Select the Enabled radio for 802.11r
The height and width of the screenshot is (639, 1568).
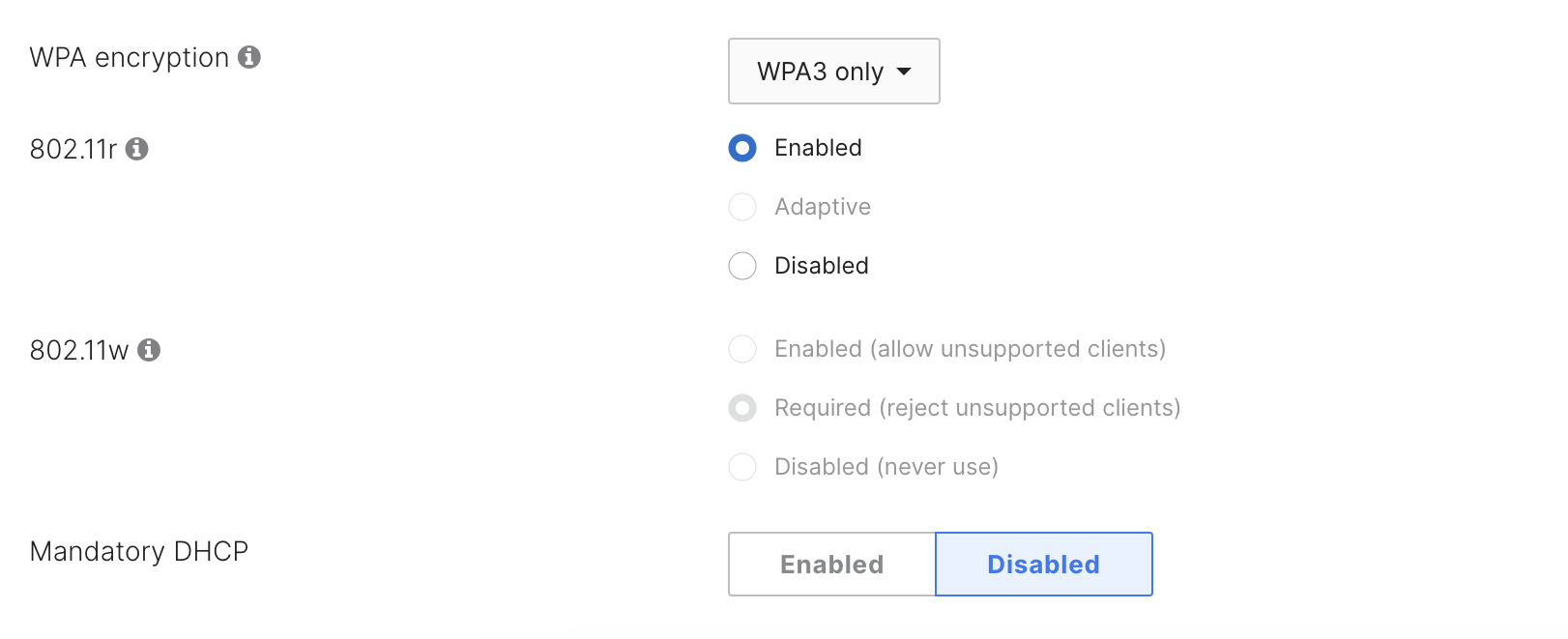[741, 148]
